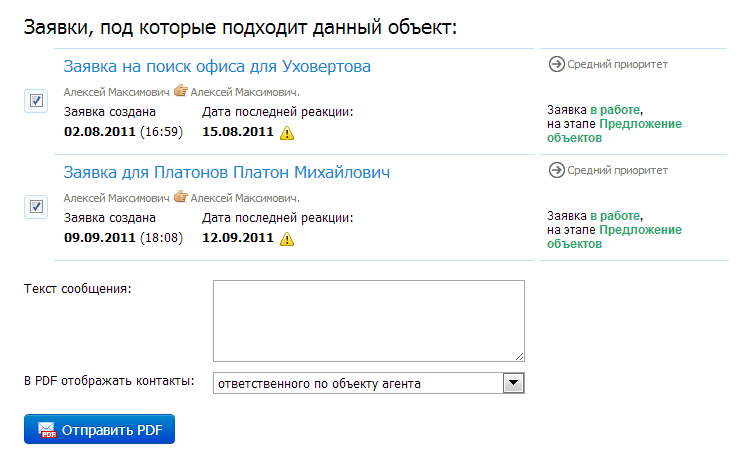753x467 pixels.
Task: Click warning icon next to 15.08.2011 date
Action: (287, 133)
